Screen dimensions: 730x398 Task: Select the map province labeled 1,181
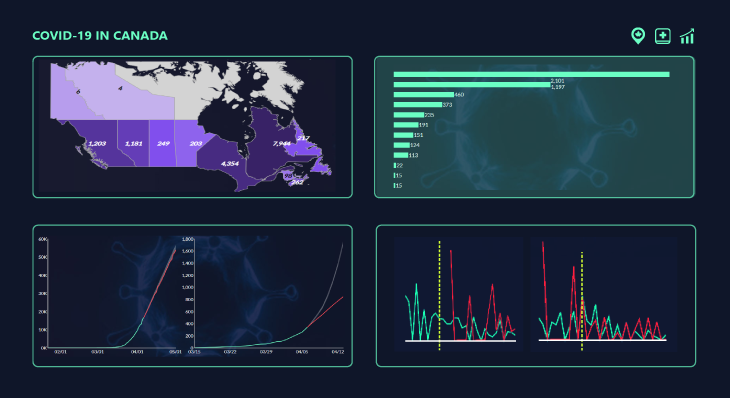point(134,143)
